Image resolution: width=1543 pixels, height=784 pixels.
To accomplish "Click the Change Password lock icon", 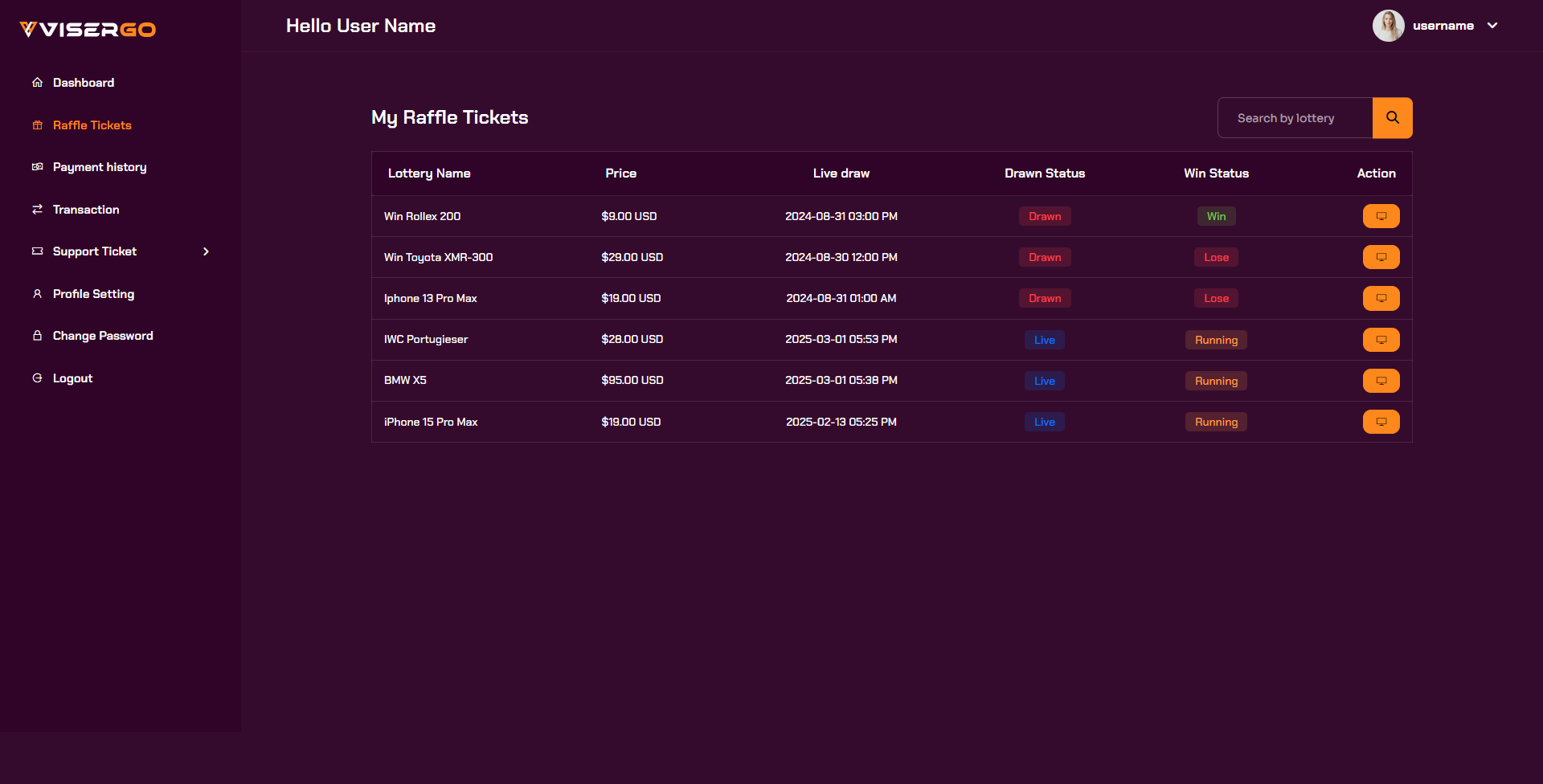I will 37,336.
